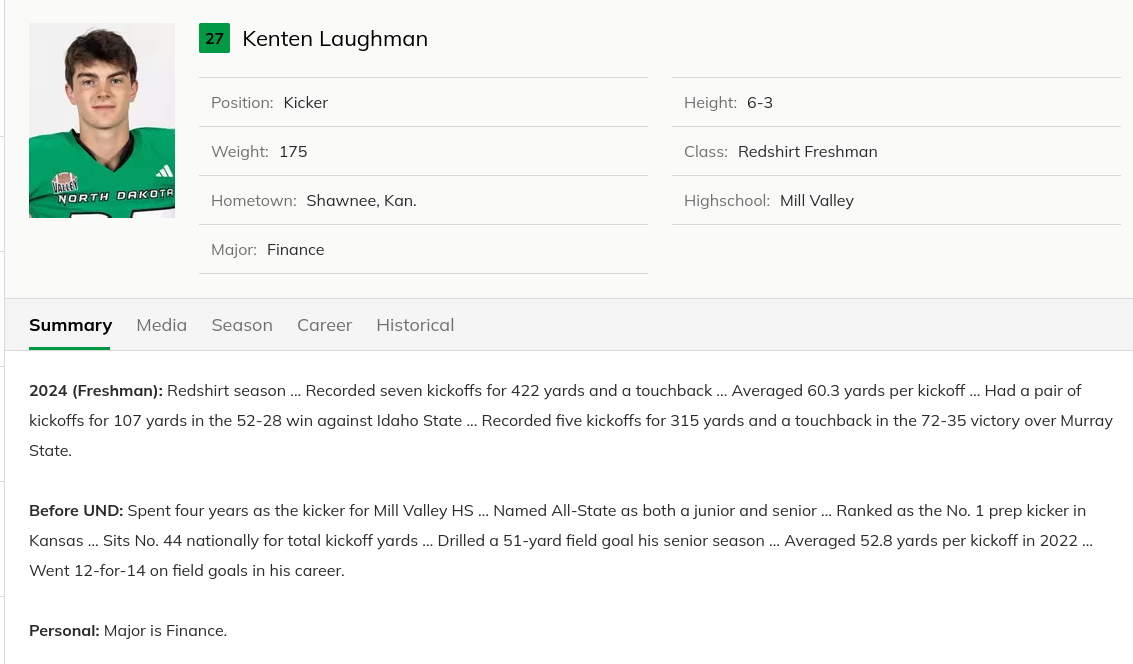
Task: Select the Season tab
Action: pyautogui.click(x=242, y=325)
